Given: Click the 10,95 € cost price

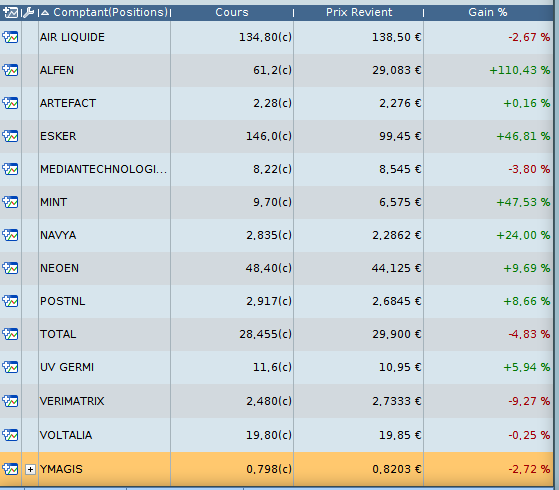Looking at the screenshot, I should [400, 367].
